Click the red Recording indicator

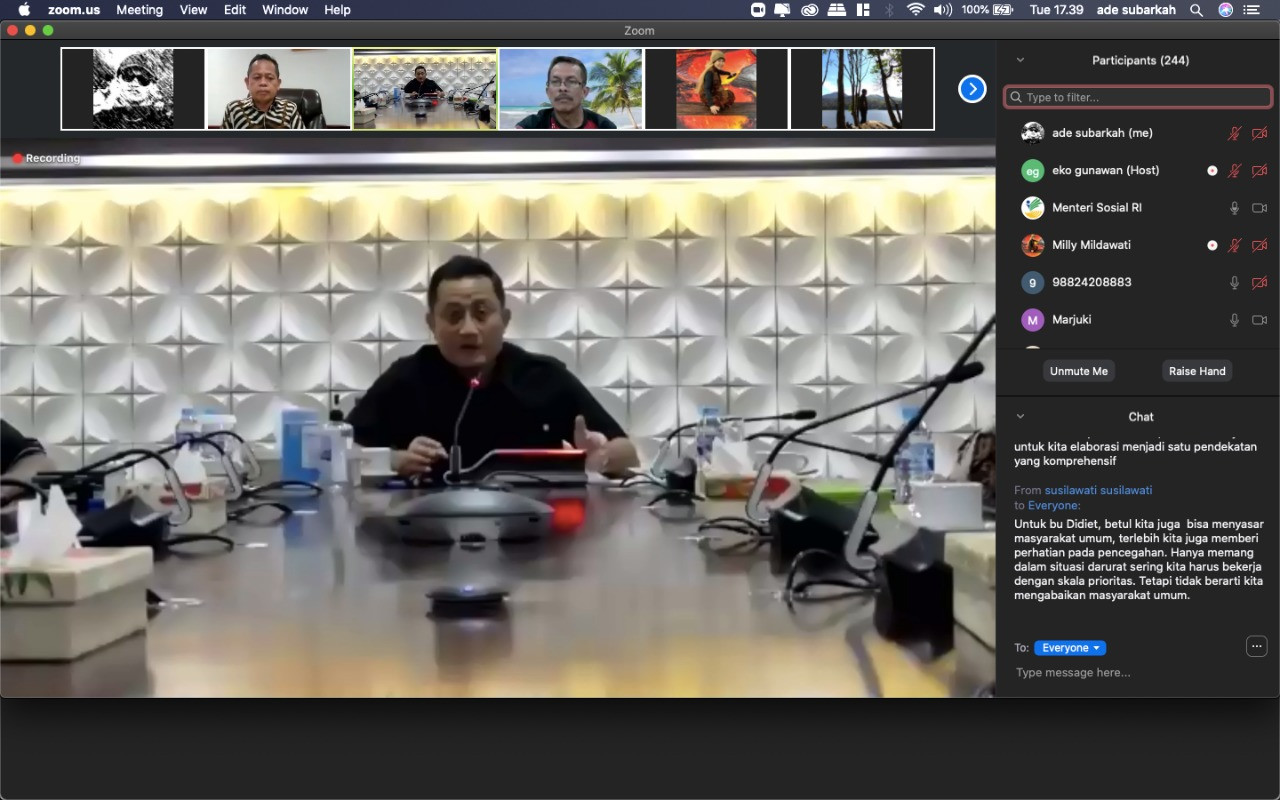47,158
